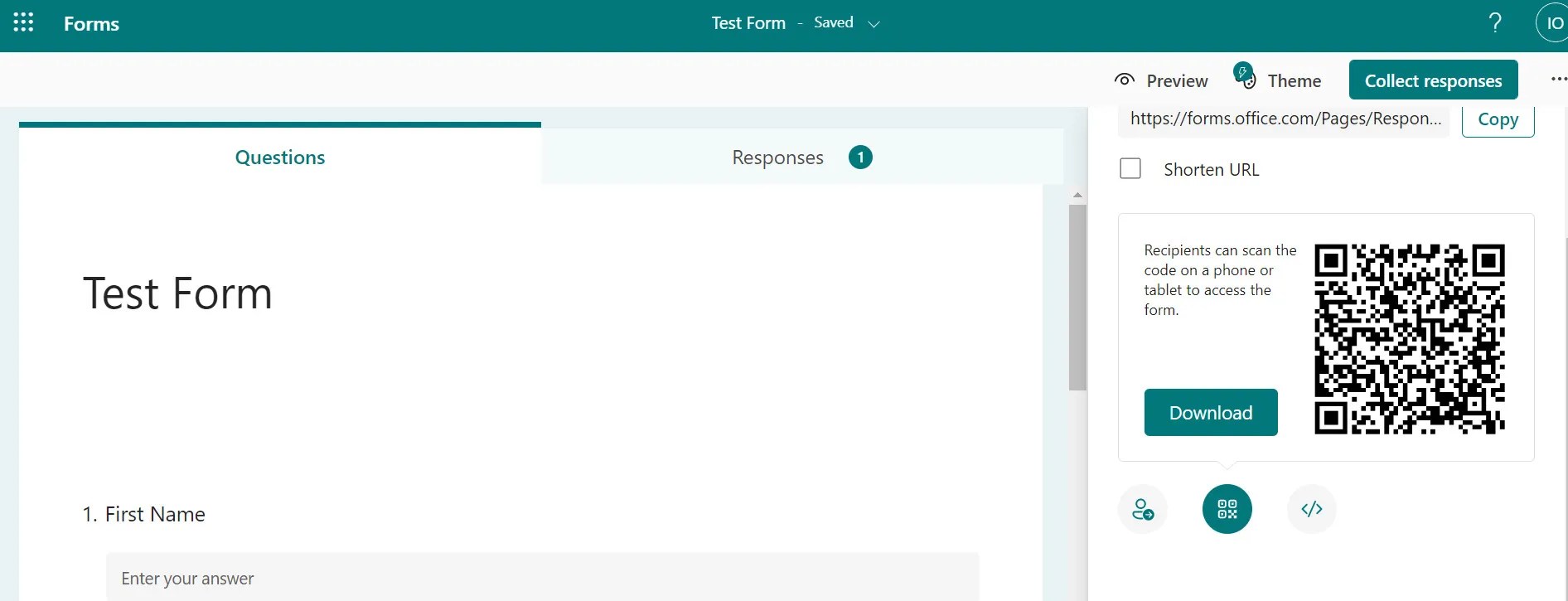Click the Collect responses button

click(x=1434, y=80)
